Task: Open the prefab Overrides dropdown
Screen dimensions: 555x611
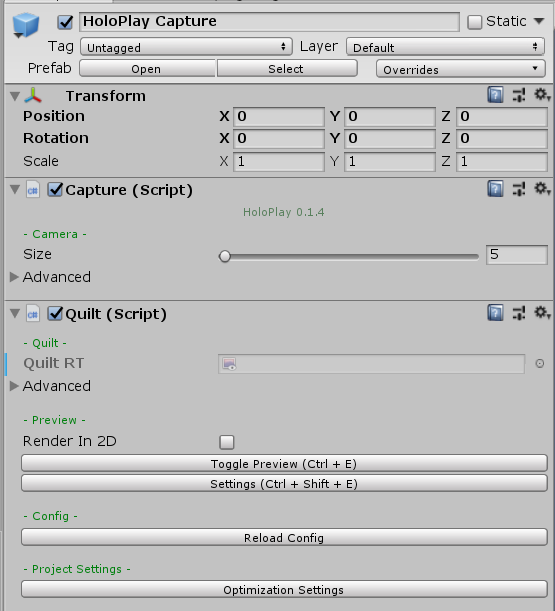Action: coord(460,69)
